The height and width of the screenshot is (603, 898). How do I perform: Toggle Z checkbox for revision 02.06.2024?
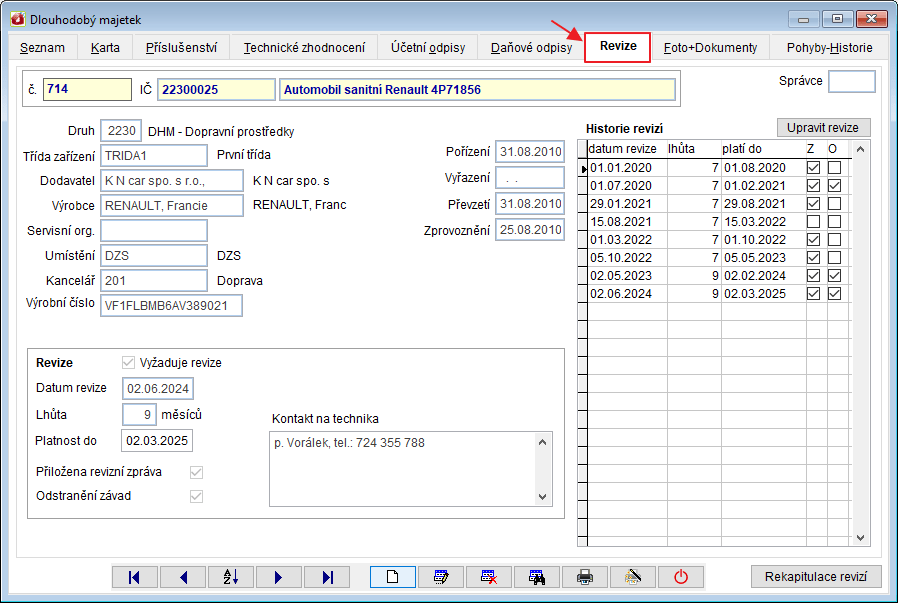coord(813,294)
